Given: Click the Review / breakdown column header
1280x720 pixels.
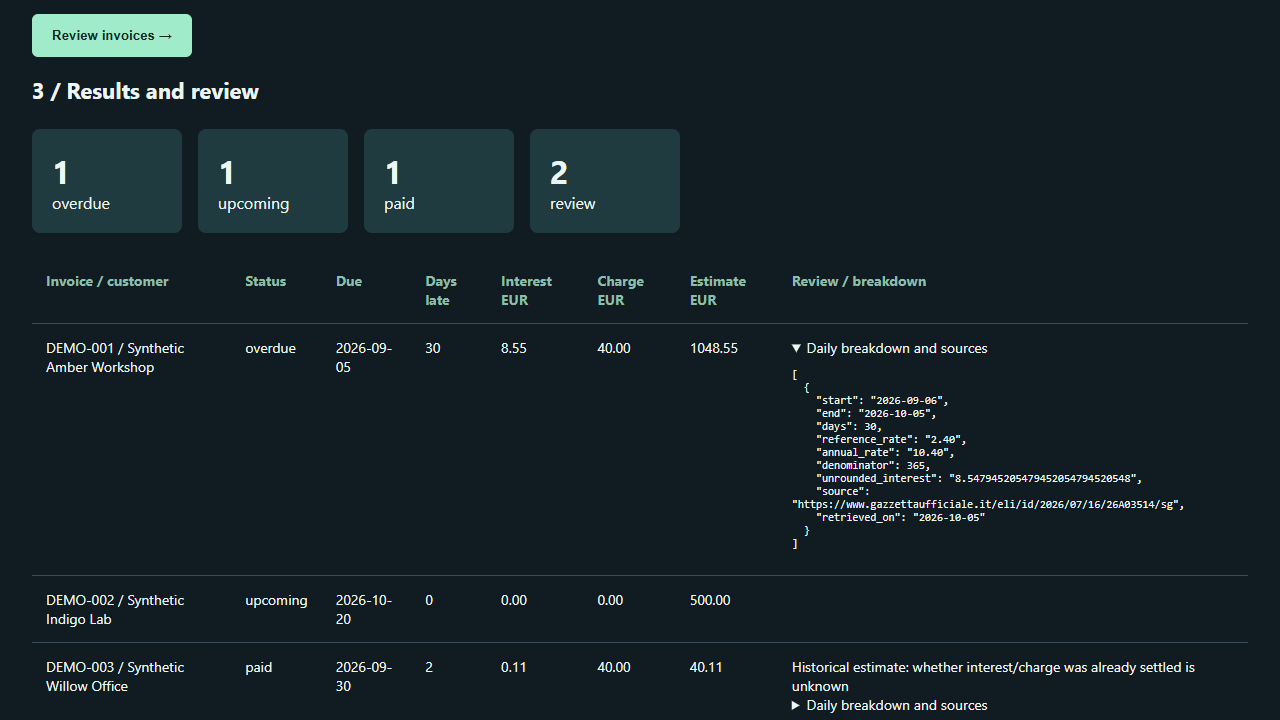Looking at the screenshot, I should point(859,282).
